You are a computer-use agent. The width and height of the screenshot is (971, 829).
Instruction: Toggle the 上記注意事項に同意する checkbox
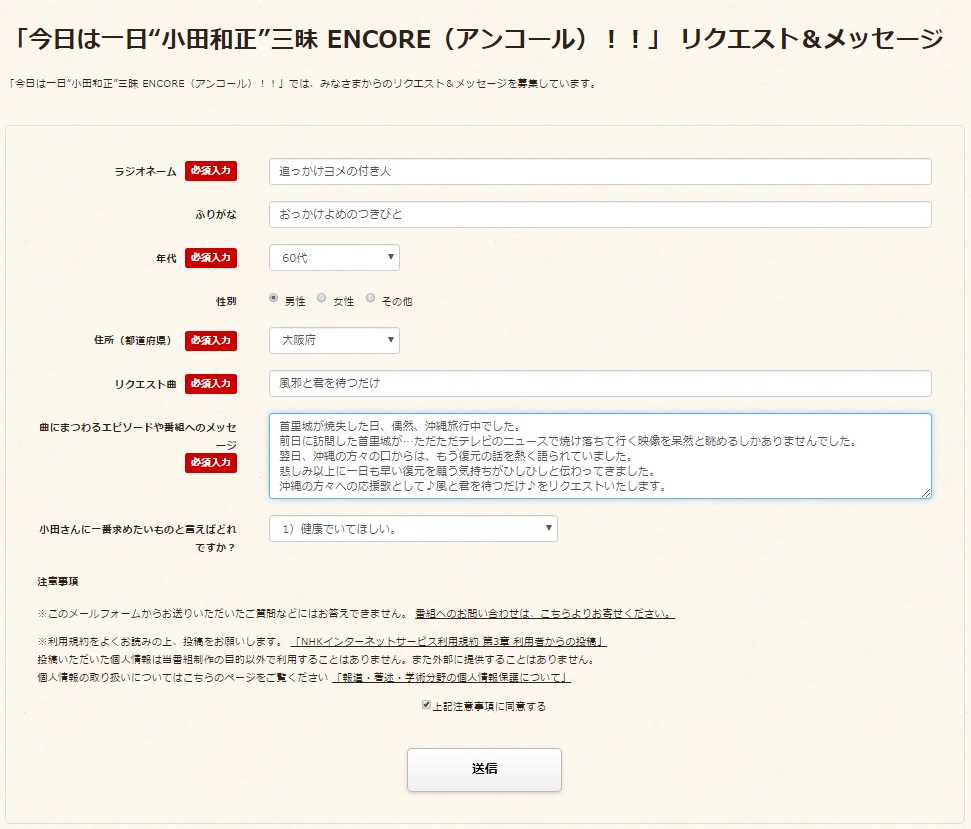426,705
